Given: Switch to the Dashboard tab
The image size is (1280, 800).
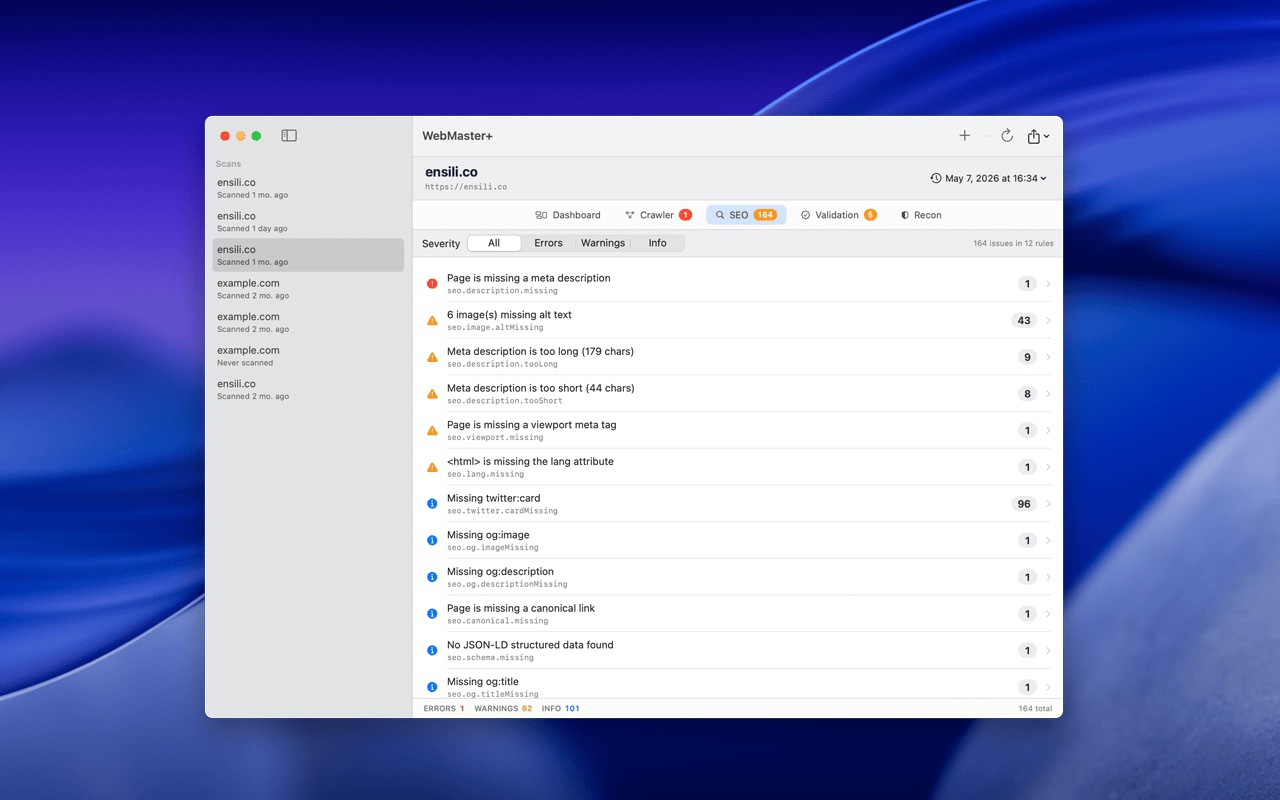Looking at the screenshot, I should click(x=568, y=215).
